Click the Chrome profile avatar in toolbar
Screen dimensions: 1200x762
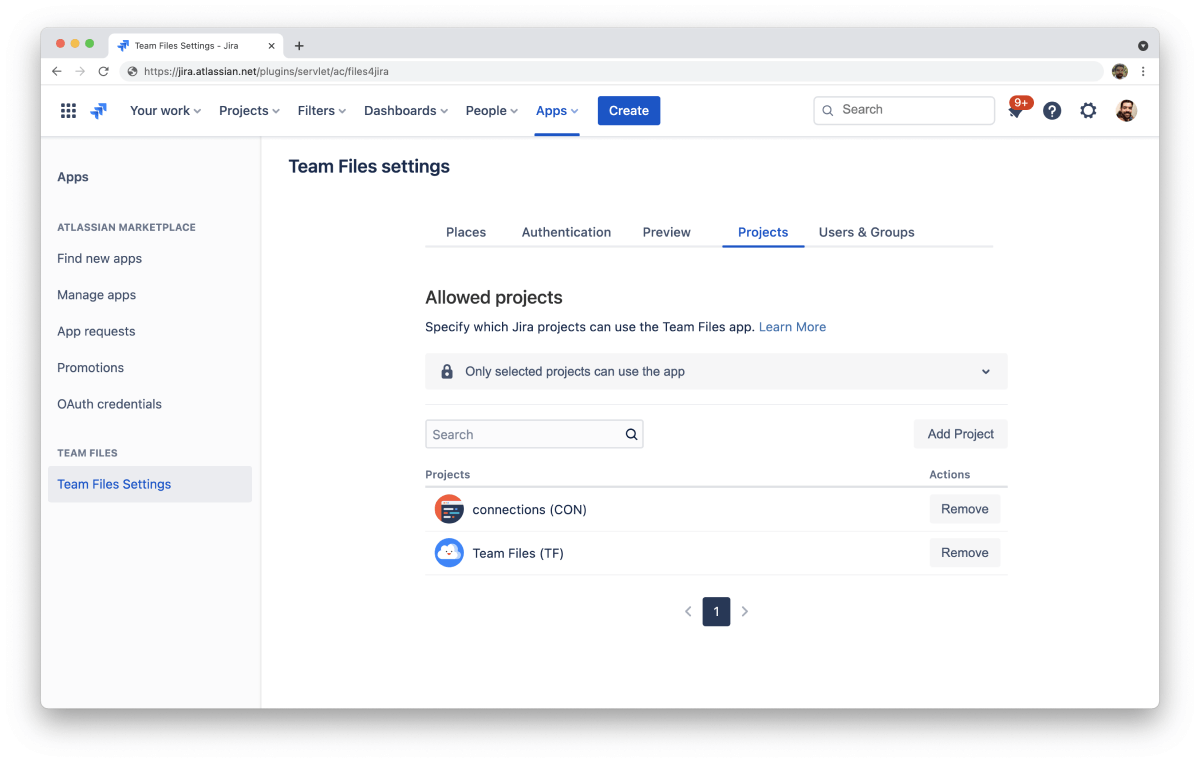1120,72
